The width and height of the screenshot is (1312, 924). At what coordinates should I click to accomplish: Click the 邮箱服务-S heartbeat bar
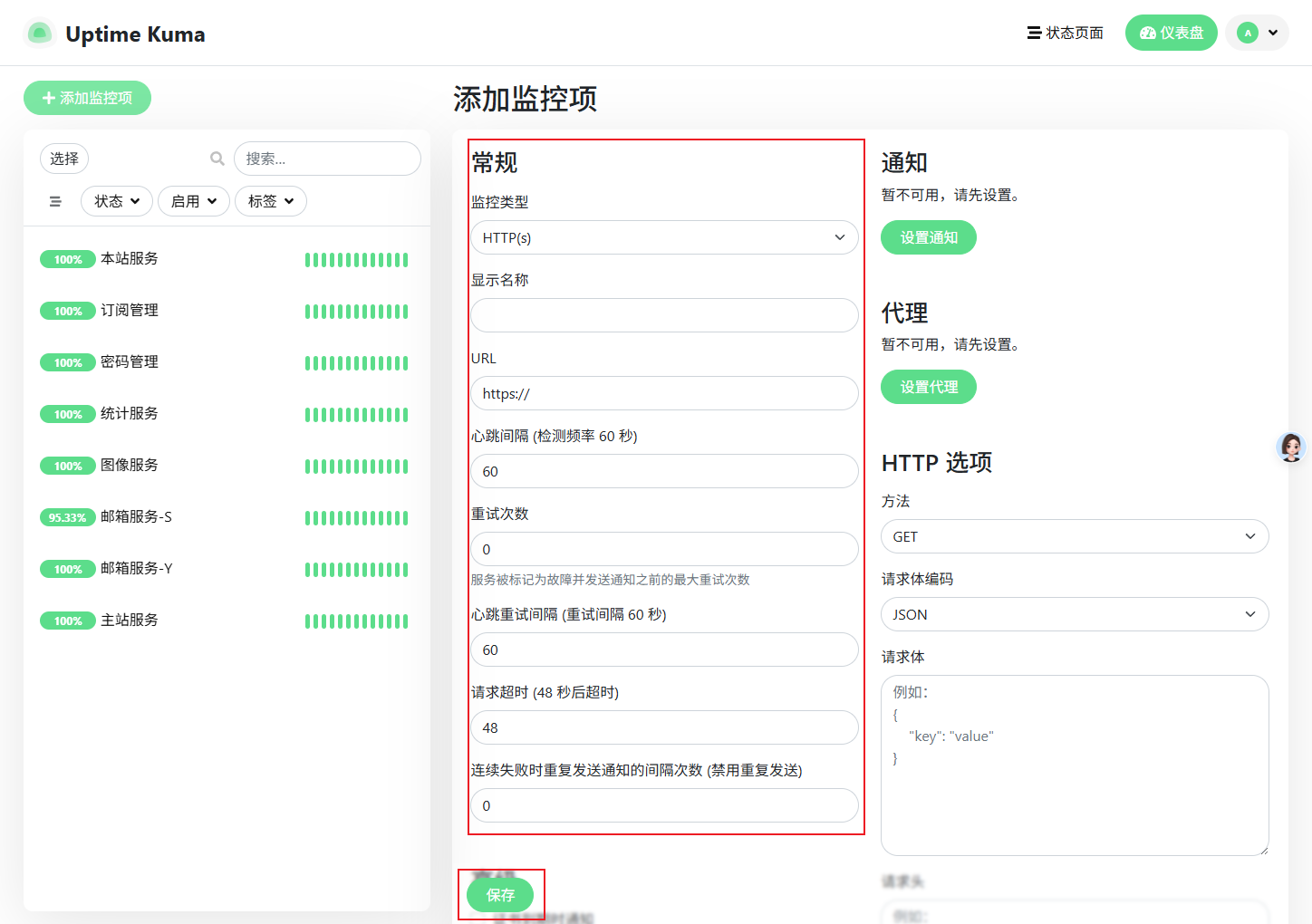pyautogui.click(x=357, y=518)
